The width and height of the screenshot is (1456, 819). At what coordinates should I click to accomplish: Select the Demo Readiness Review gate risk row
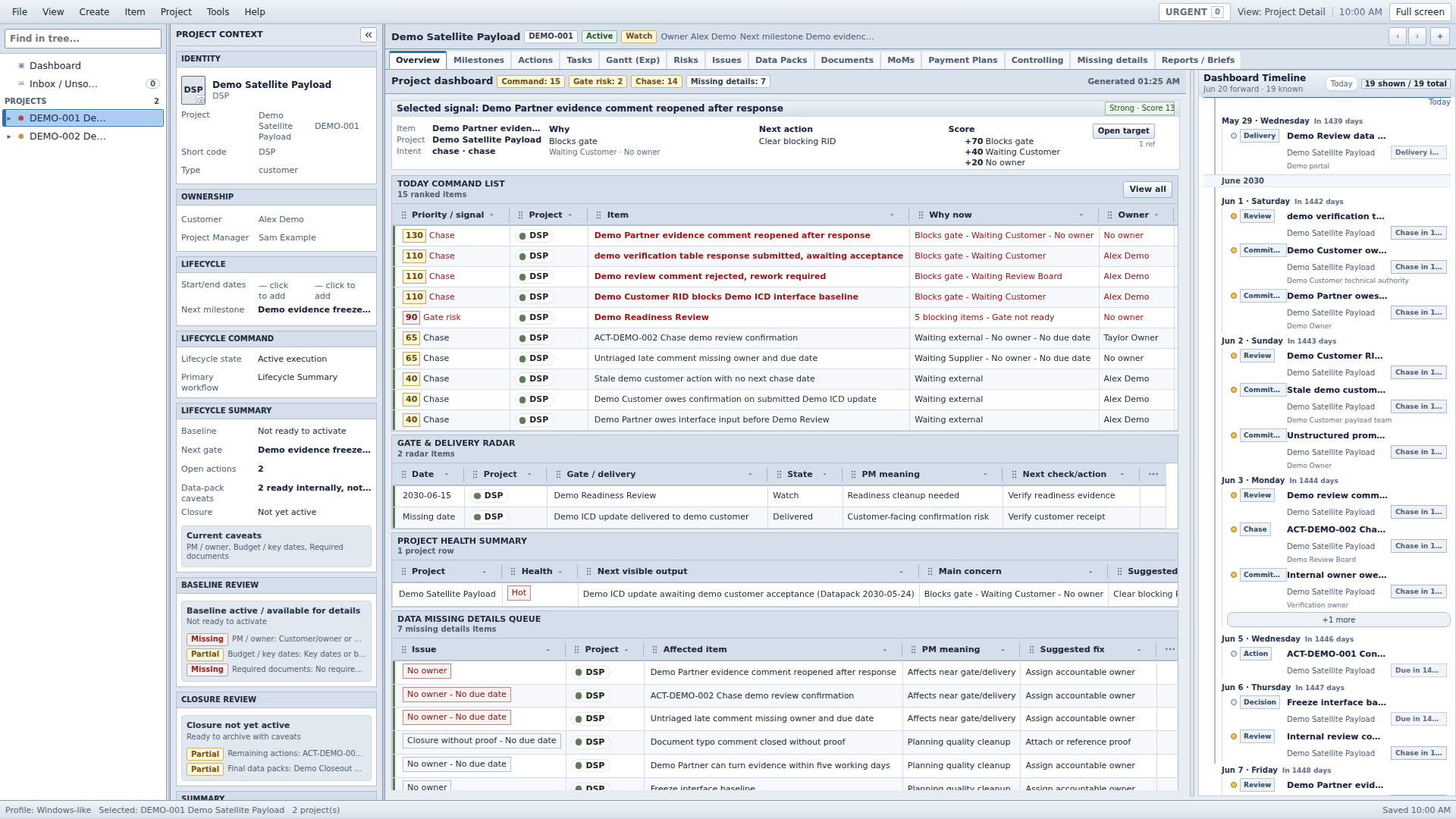(x=785, y=318)
